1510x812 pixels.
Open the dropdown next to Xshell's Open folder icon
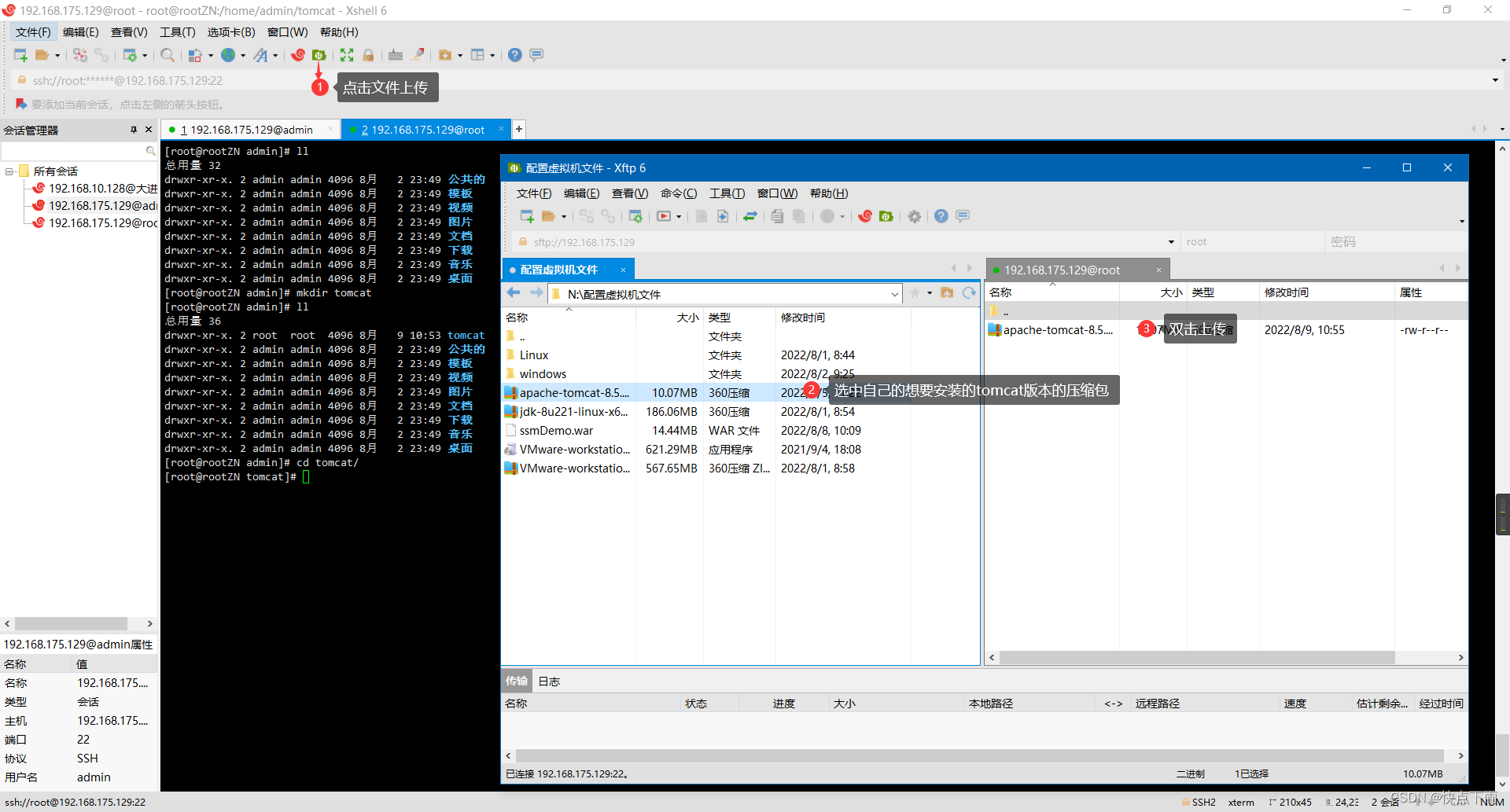tap(57, 55)
